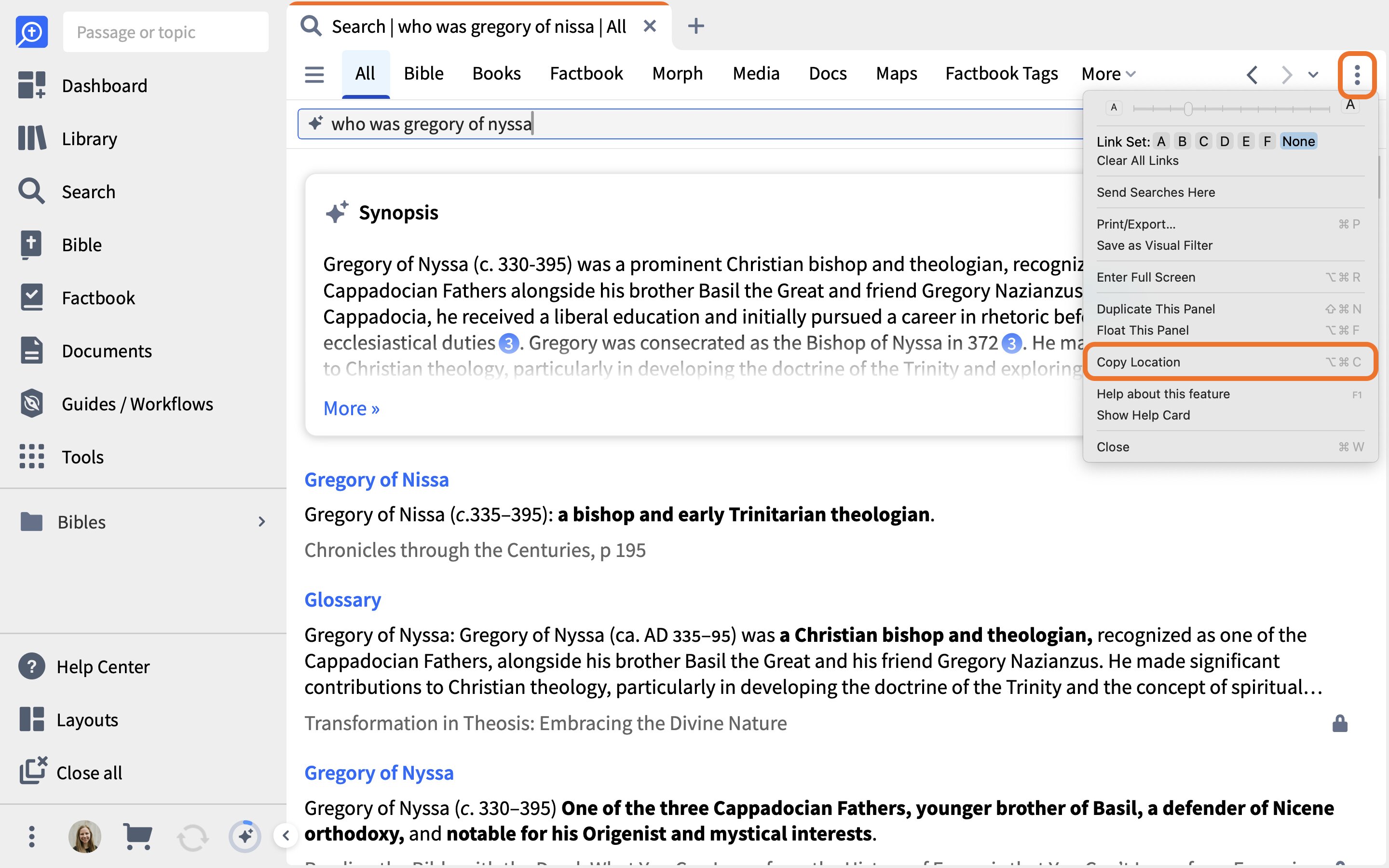Viewport: 1389px width, 868px height.
Task: Select Link Set None
Action: 1298,141
